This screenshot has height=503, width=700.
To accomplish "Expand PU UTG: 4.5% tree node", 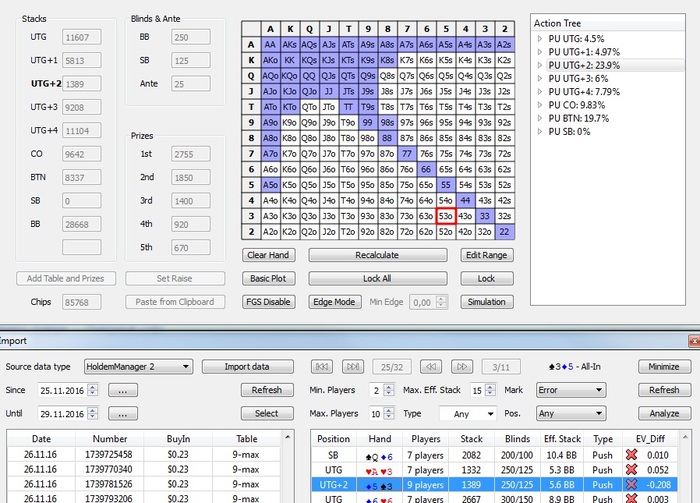I will click(540, 39).
